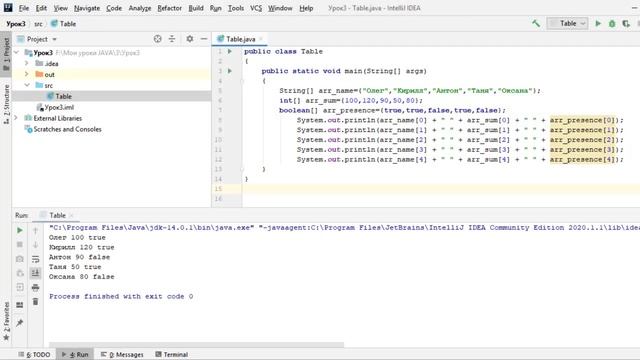640x360 pixels.
Task: Click the Build project hammer icon
Action: 536,24
